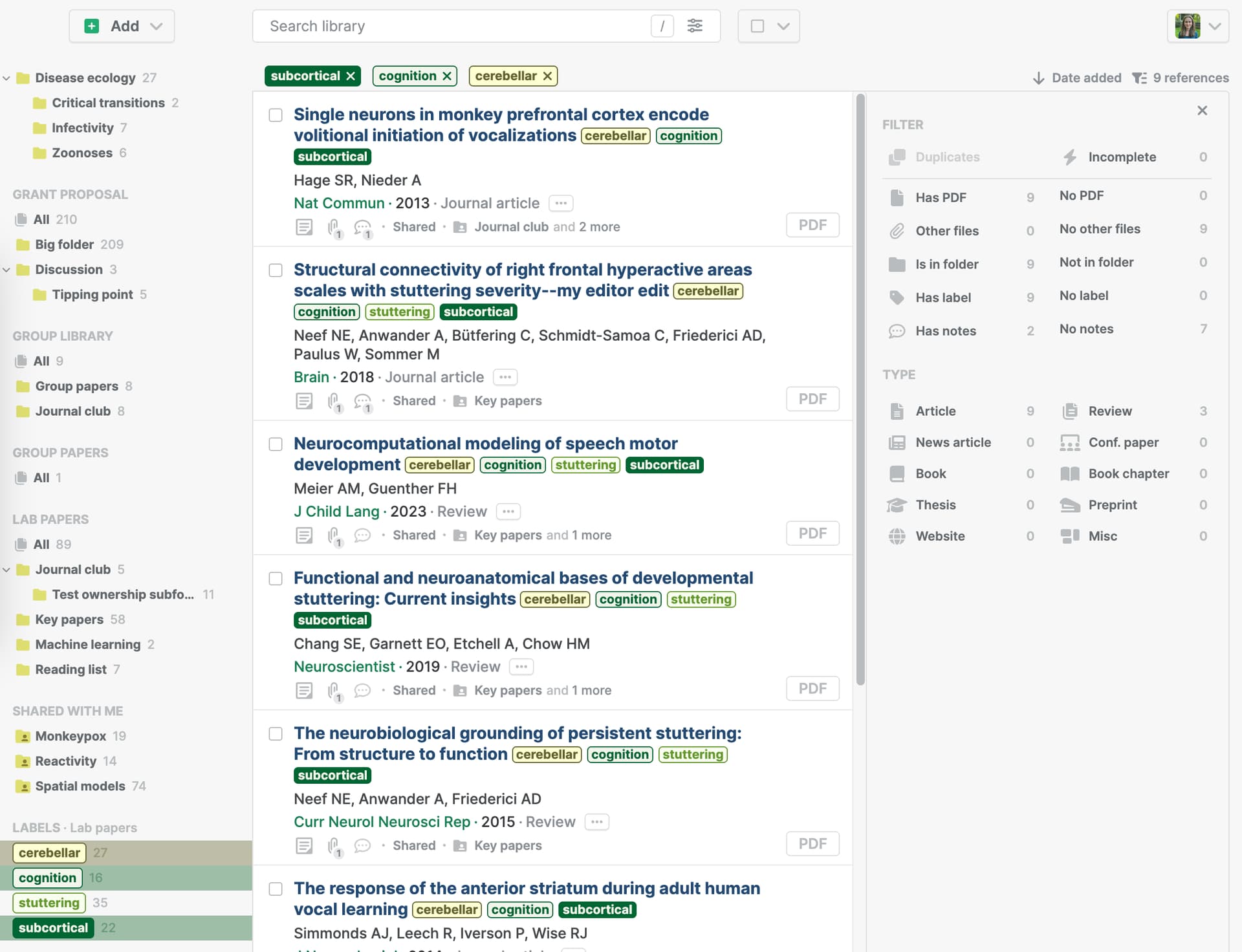Open attachments paperclip icon on the Brain 2018 paper
The height and width of the screenshot is (952, 1242).
click(334, 402)
